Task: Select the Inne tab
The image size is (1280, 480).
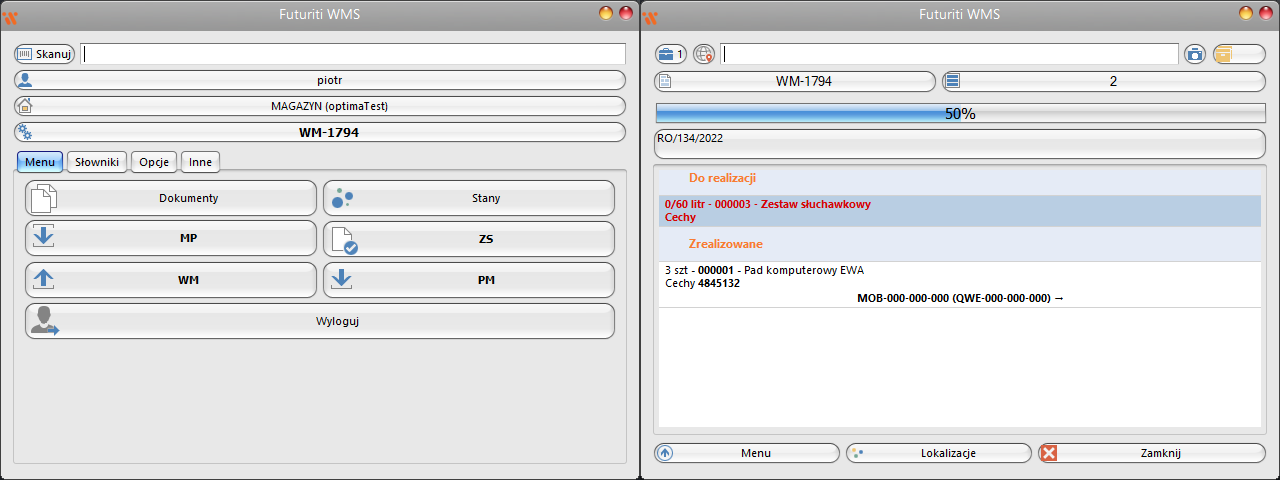Action: (200, 162)
